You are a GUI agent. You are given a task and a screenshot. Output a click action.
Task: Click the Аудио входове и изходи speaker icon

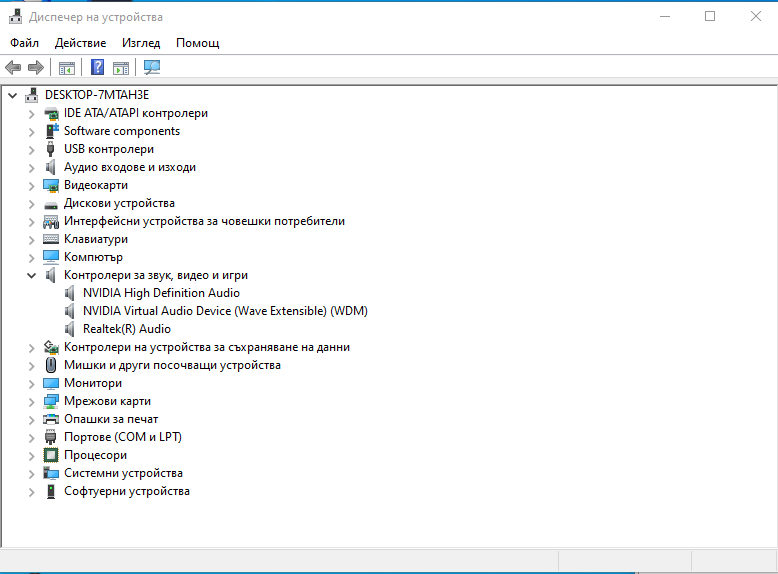point(51,168)
